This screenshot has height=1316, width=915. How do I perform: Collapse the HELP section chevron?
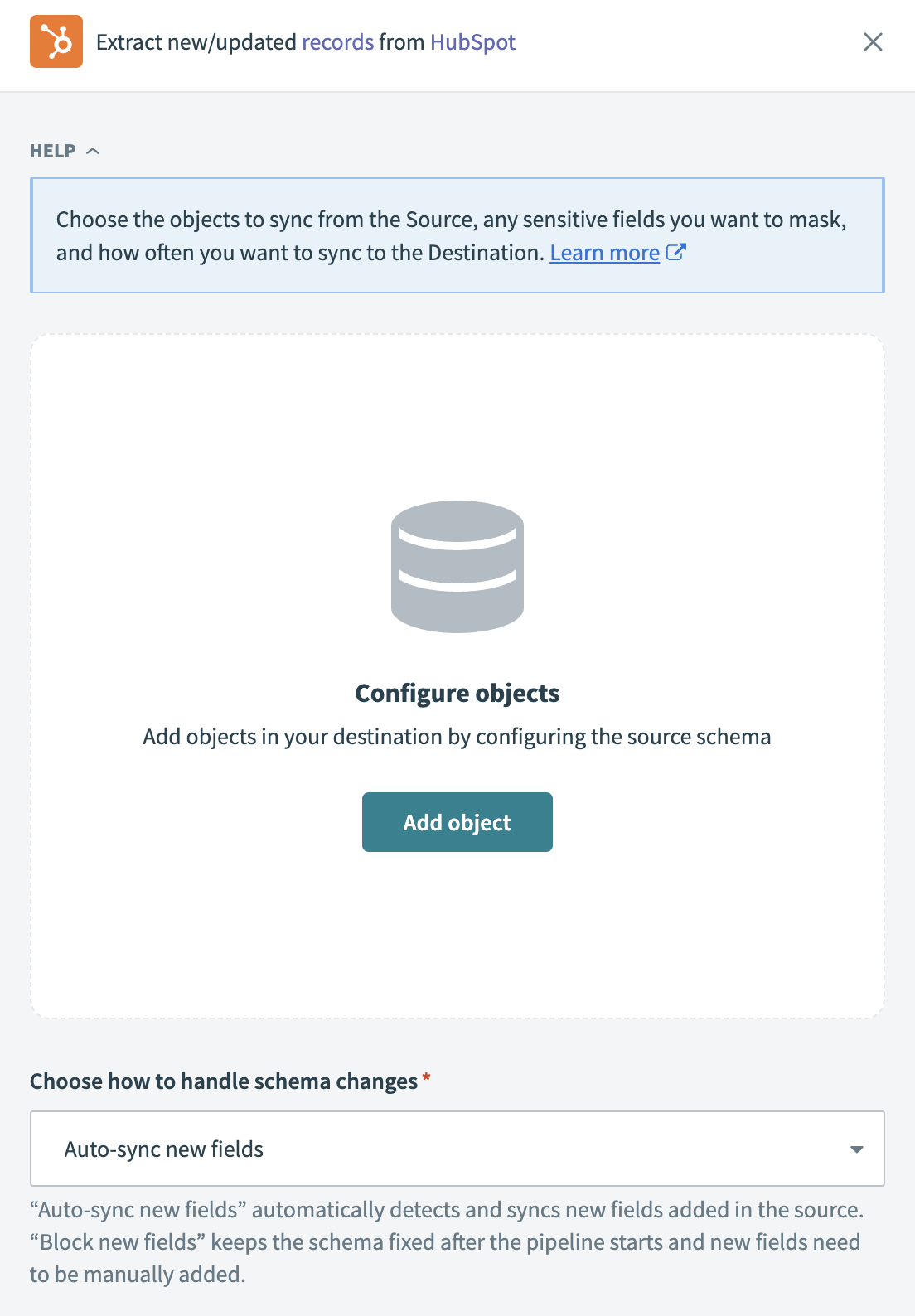pyautogui.click(x=93, y=151)
